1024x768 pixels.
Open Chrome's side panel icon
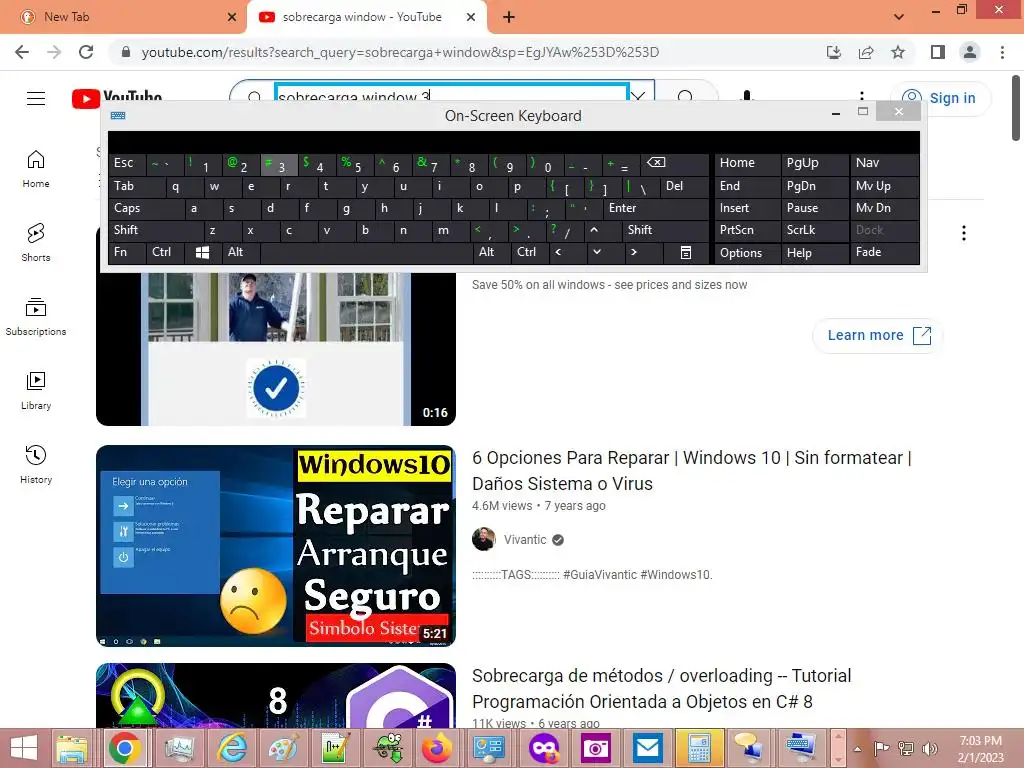(938, 52)
